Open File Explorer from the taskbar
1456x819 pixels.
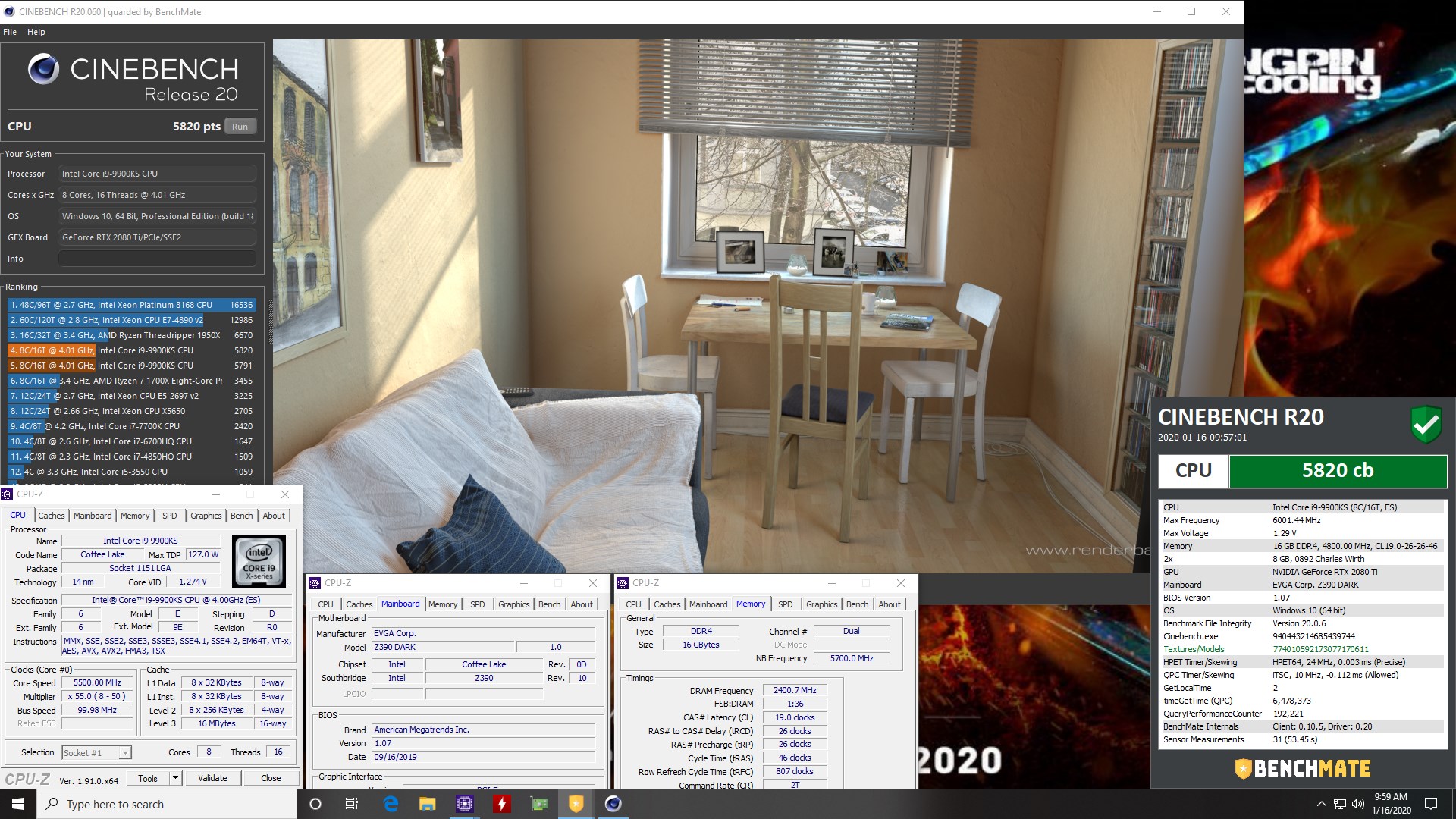pyautogui.click(x=428, y=804)
